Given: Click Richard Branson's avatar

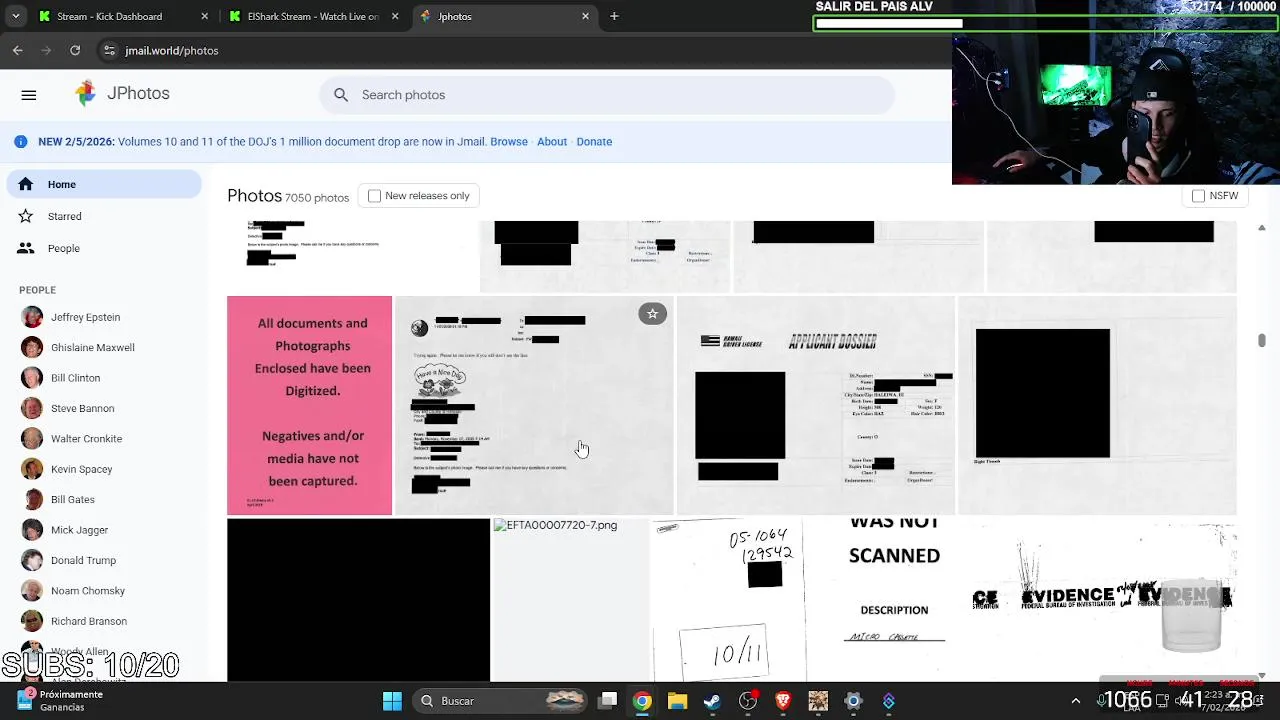Looking at the screenshot, I should point(32,621).
